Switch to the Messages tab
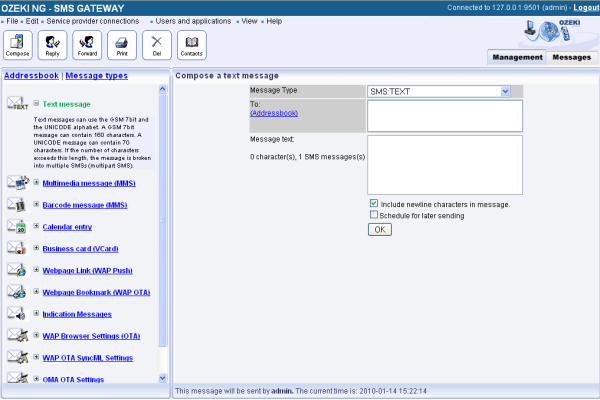This screenshot has width=600, height=400. (572, 57)
